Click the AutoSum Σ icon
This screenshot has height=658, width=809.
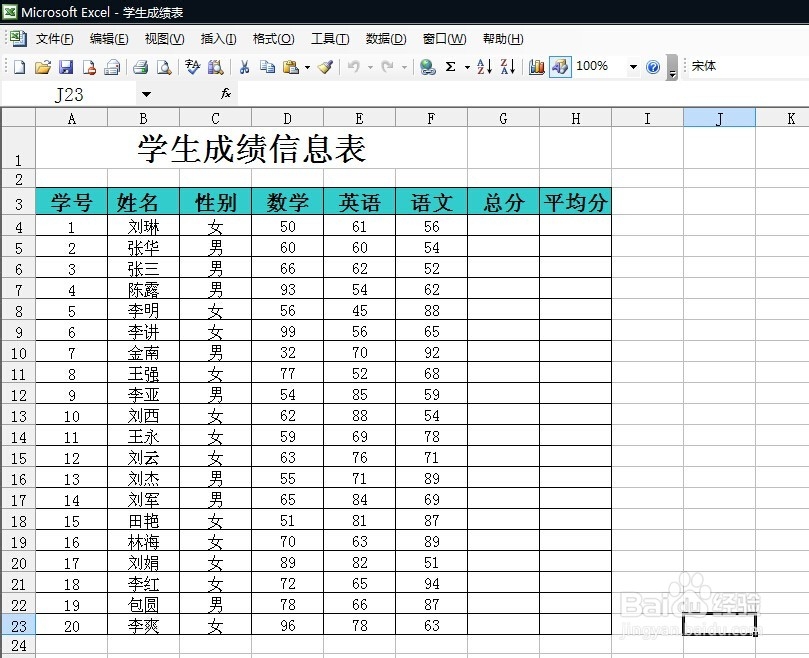(450, 66)
